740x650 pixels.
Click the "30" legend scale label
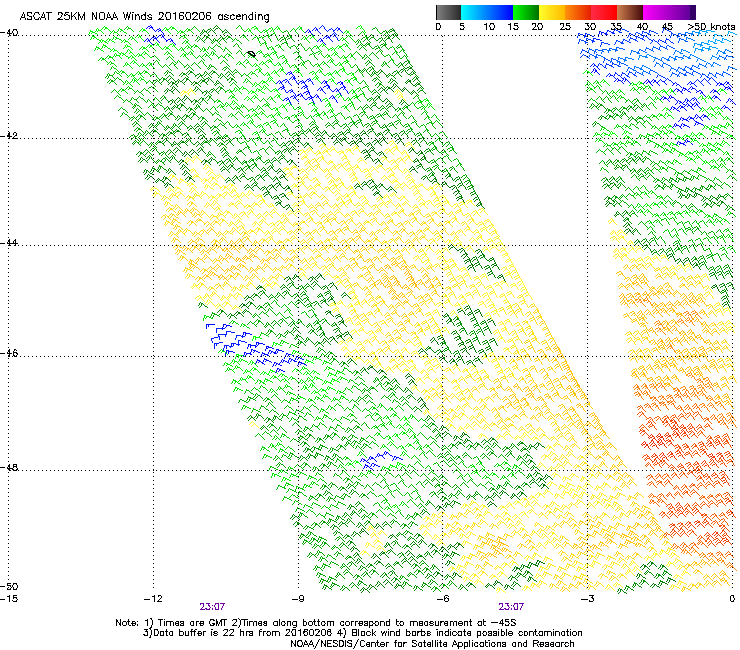[590, 27]
